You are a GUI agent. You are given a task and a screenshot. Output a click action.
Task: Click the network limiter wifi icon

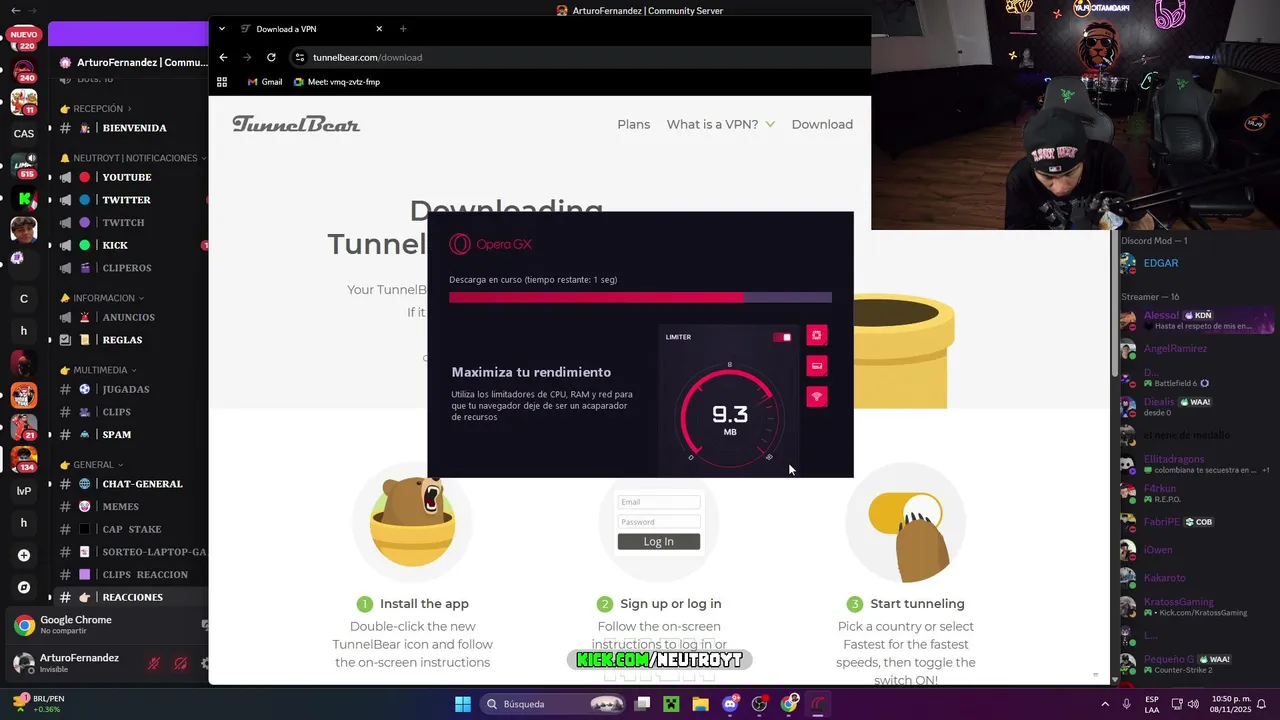[816, 397]
